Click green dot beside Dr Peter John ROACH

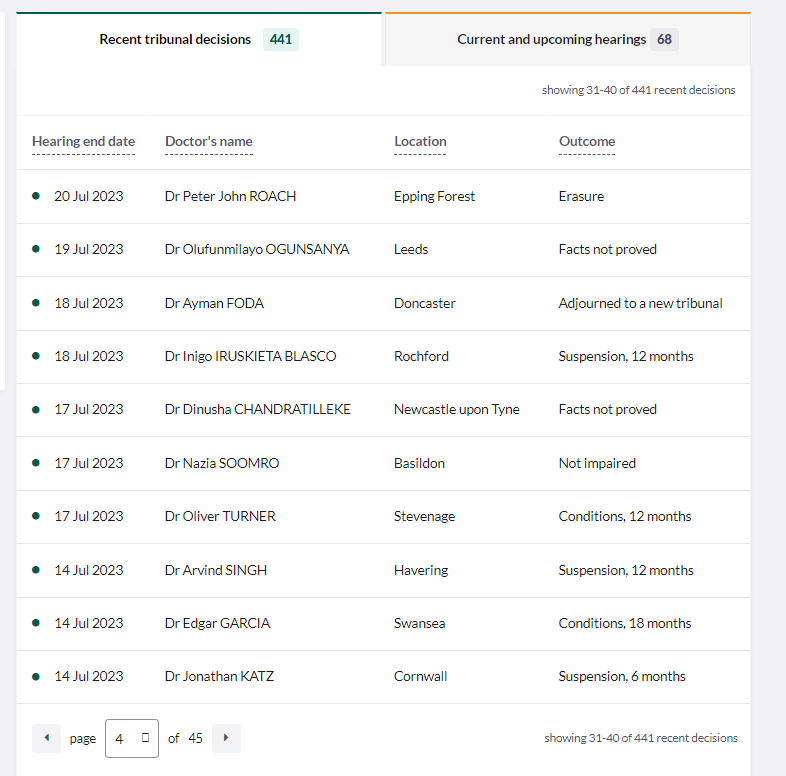coord(36,196)
